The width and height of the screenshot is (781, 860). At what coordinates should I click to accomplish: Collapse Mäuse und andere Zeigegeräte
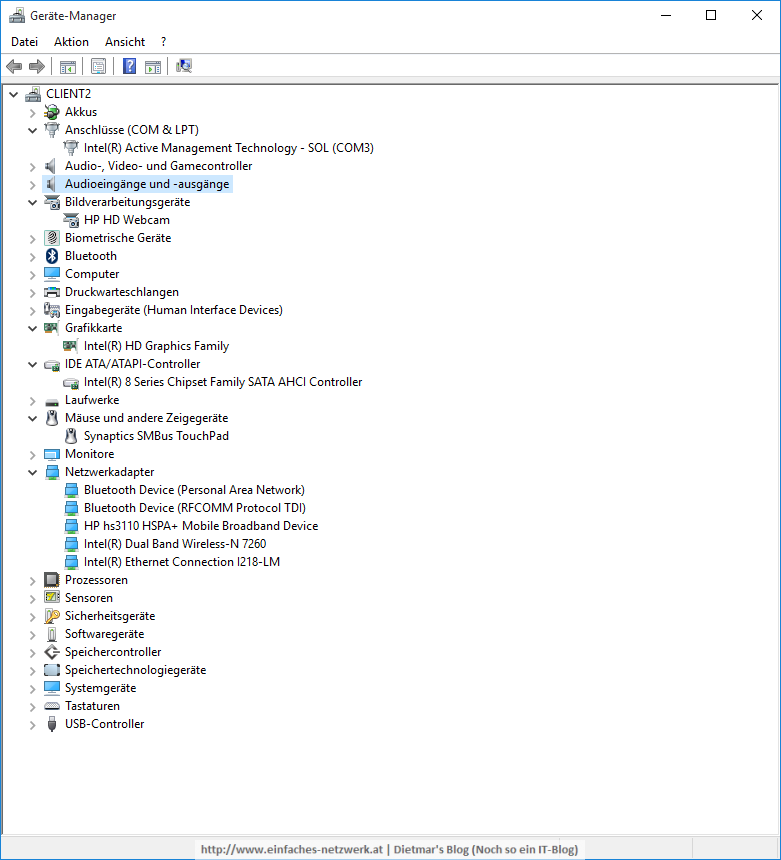point(32,418)
